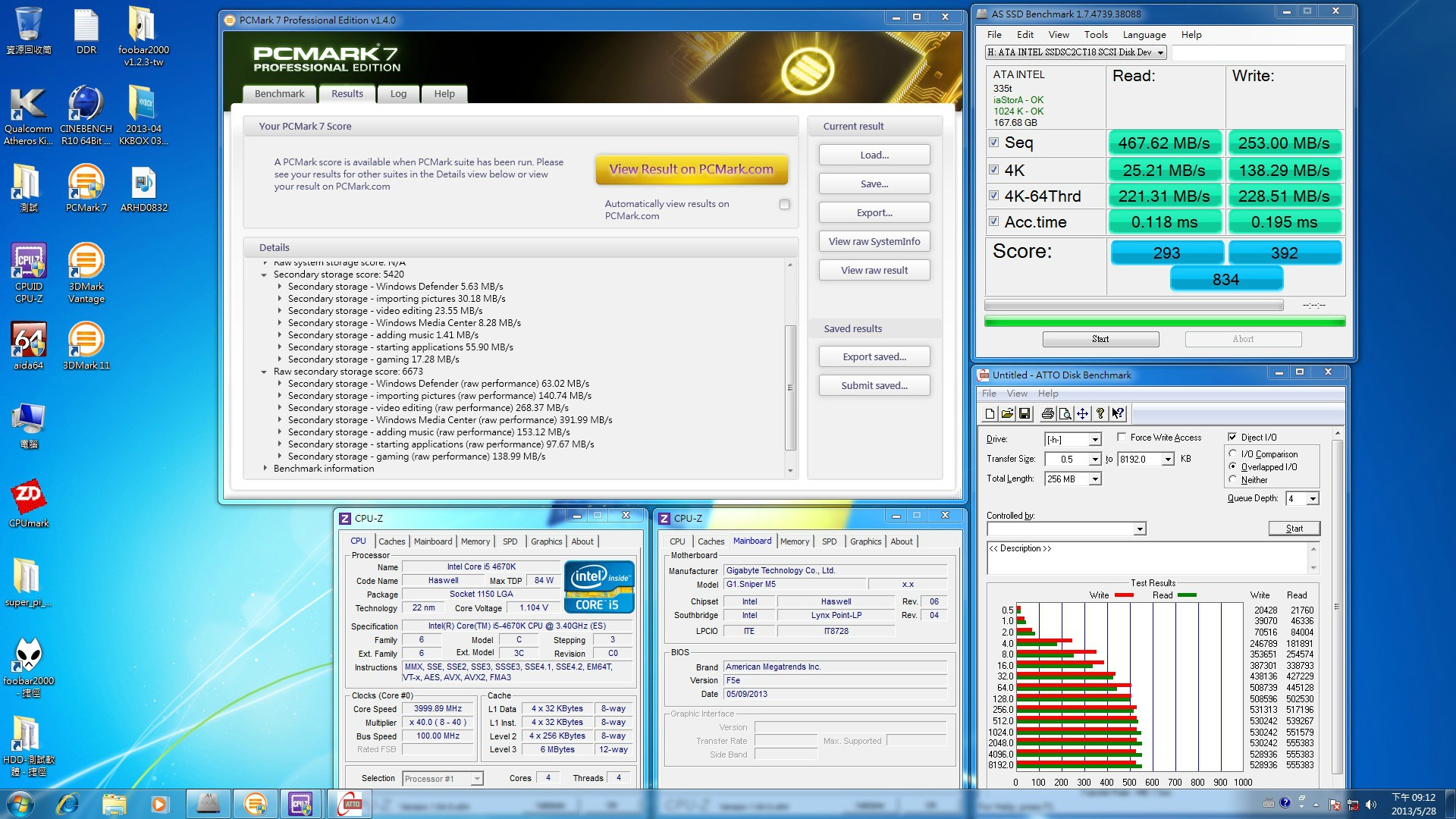This screenshot has height=819, width=1456.
Task: Select the ARHD0832 desktop icon
Action: [143, 189]
